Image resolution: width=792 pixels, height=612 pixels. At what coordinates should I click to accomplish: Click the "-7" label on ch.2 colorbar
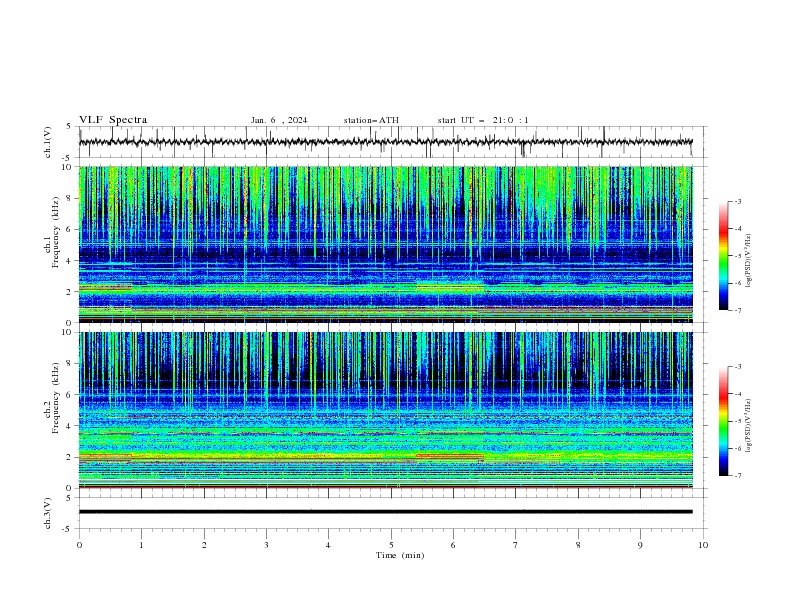coord(738,476)
